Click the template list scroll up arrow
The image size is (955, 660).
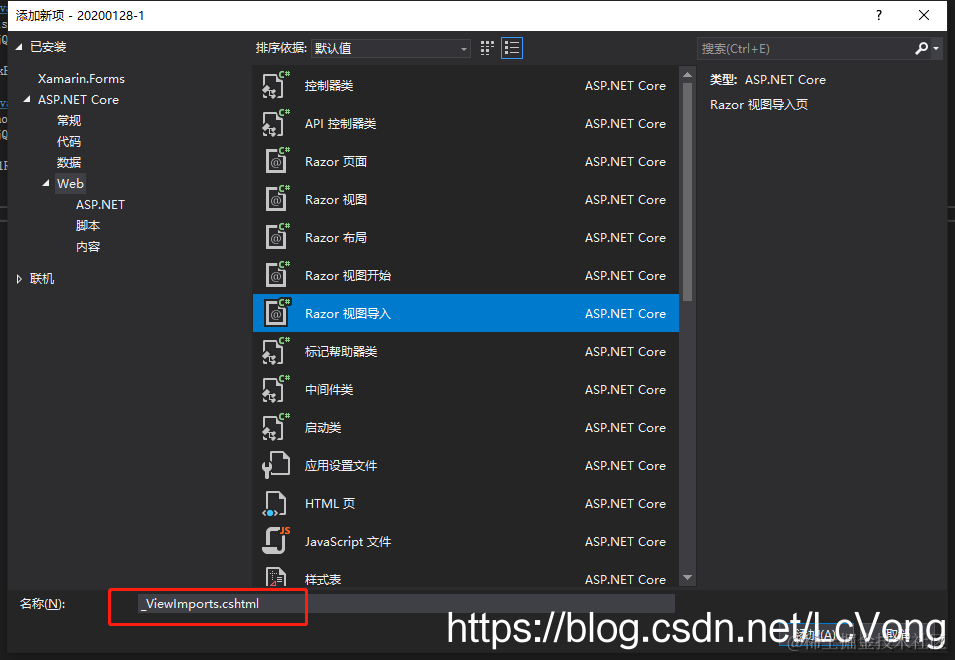click(688, 75)
